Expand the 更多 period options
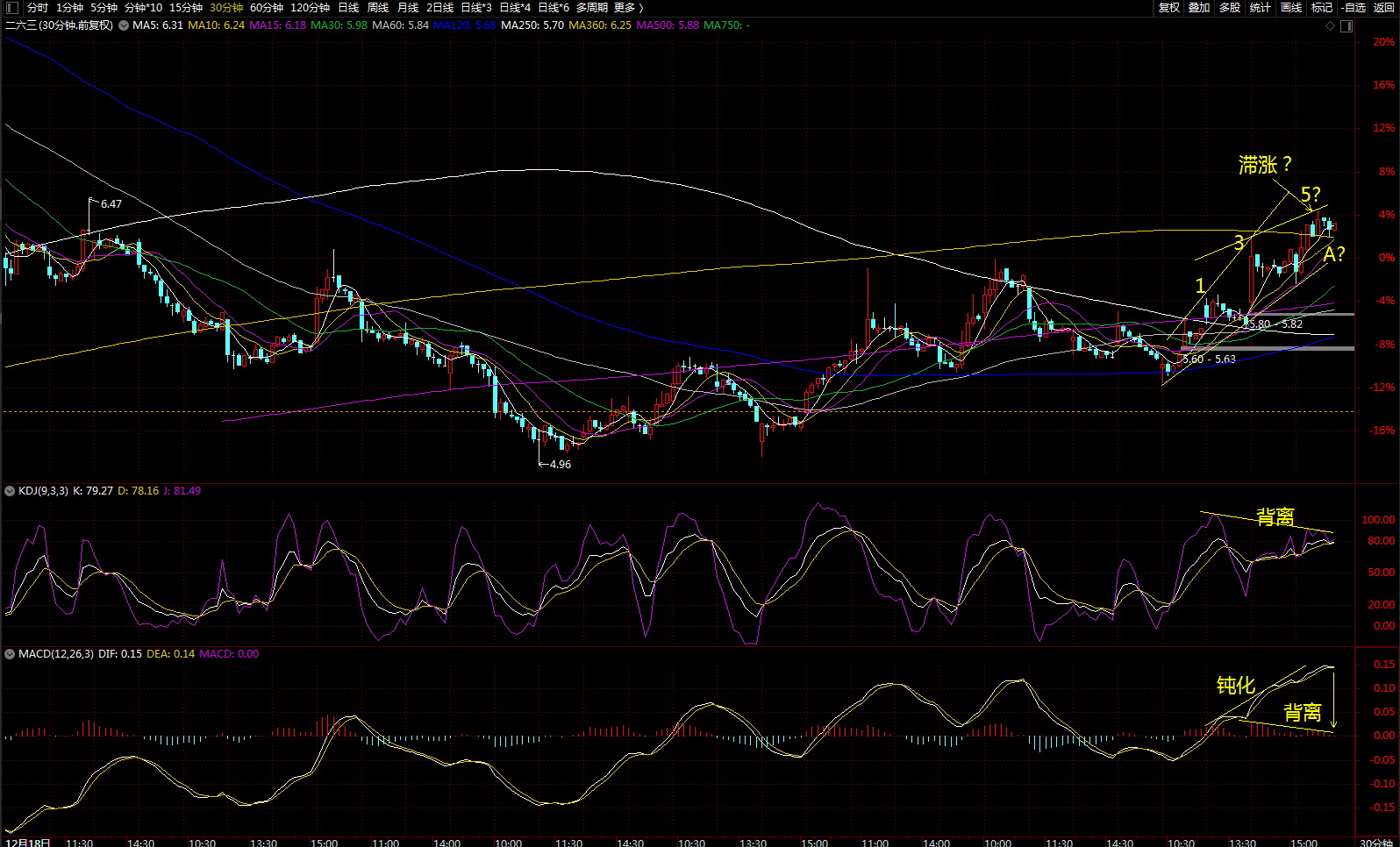The height and width of the screenshot is (847, 1400). coord(629,8)
